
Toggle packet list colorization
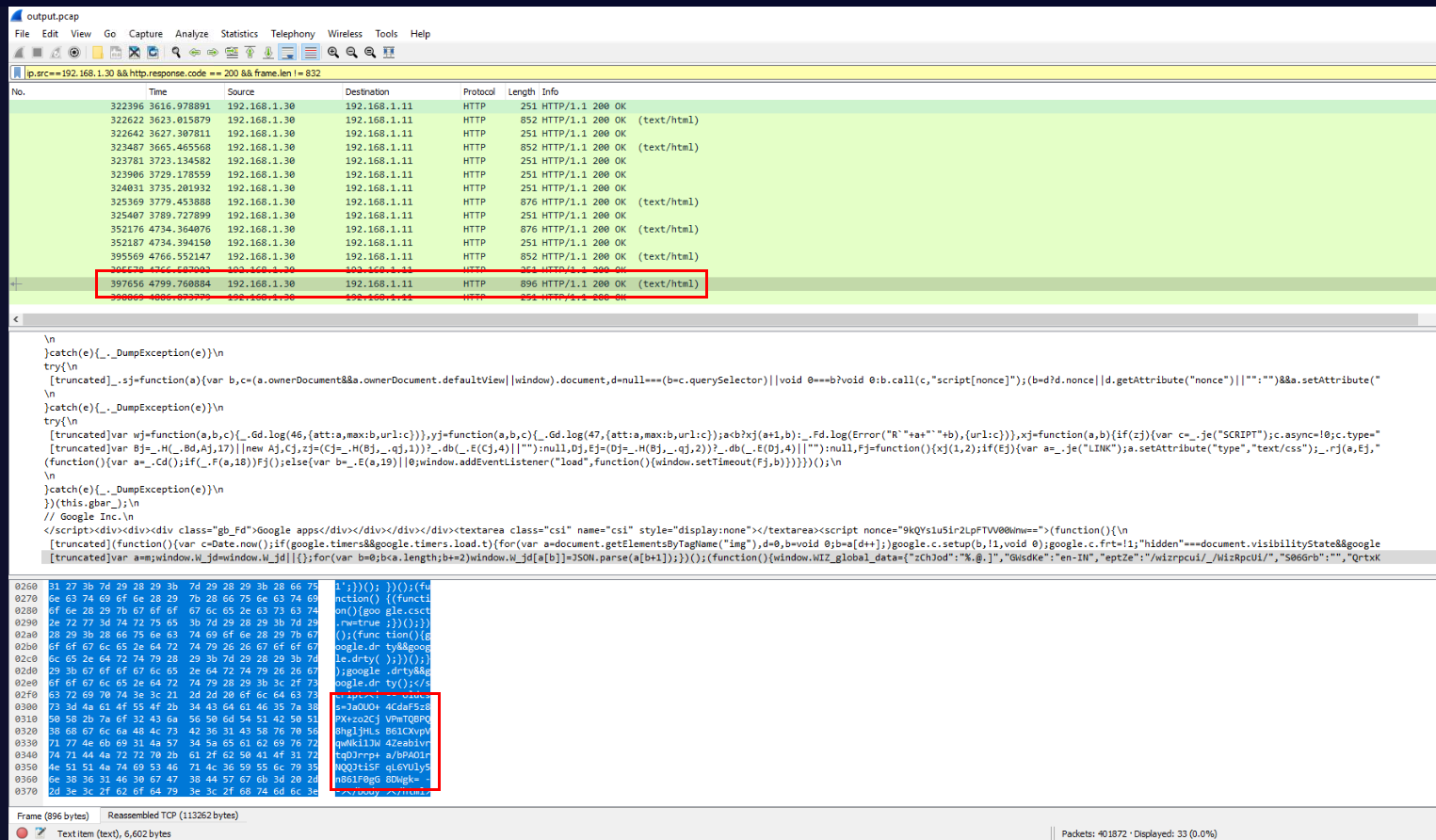click(310, 53)
